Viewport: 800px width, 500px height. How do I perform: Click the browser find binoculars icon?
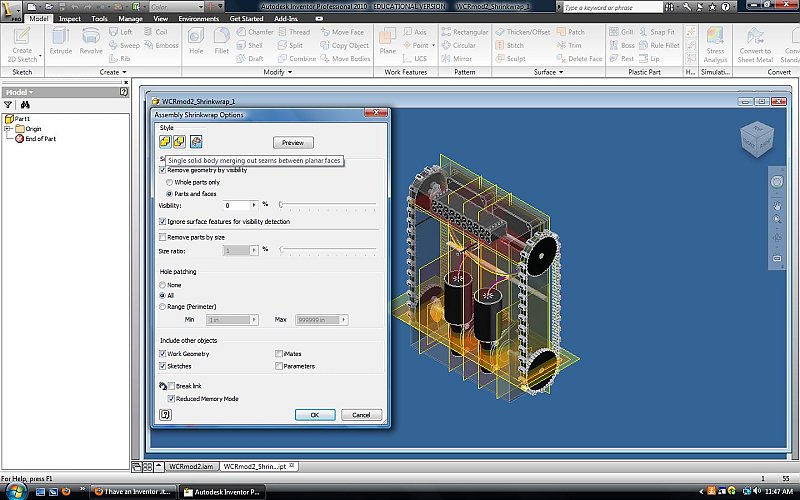click(x=25, y=105)
